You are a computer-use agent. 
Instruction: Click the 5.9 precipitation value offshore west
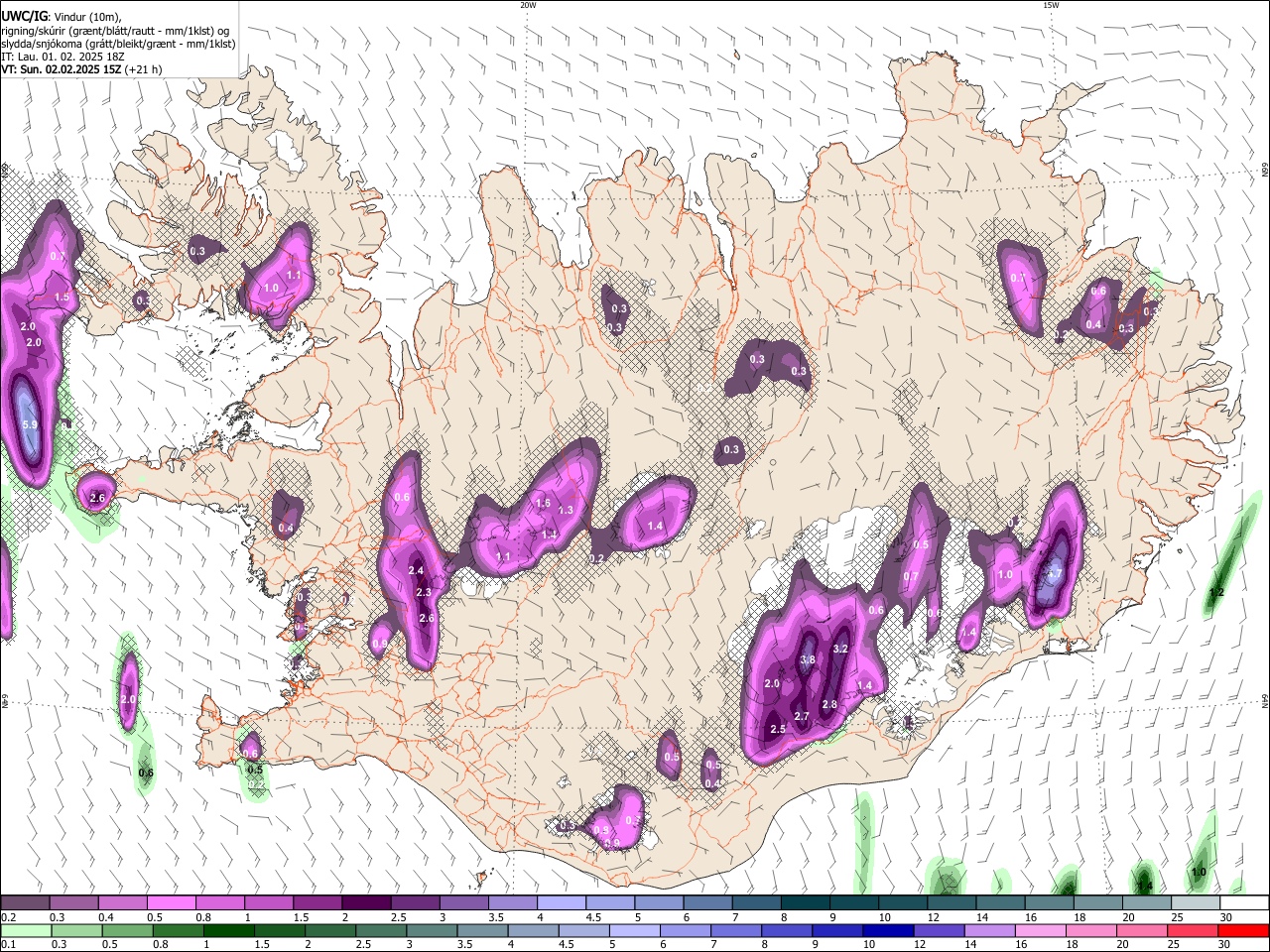point(30,424)
